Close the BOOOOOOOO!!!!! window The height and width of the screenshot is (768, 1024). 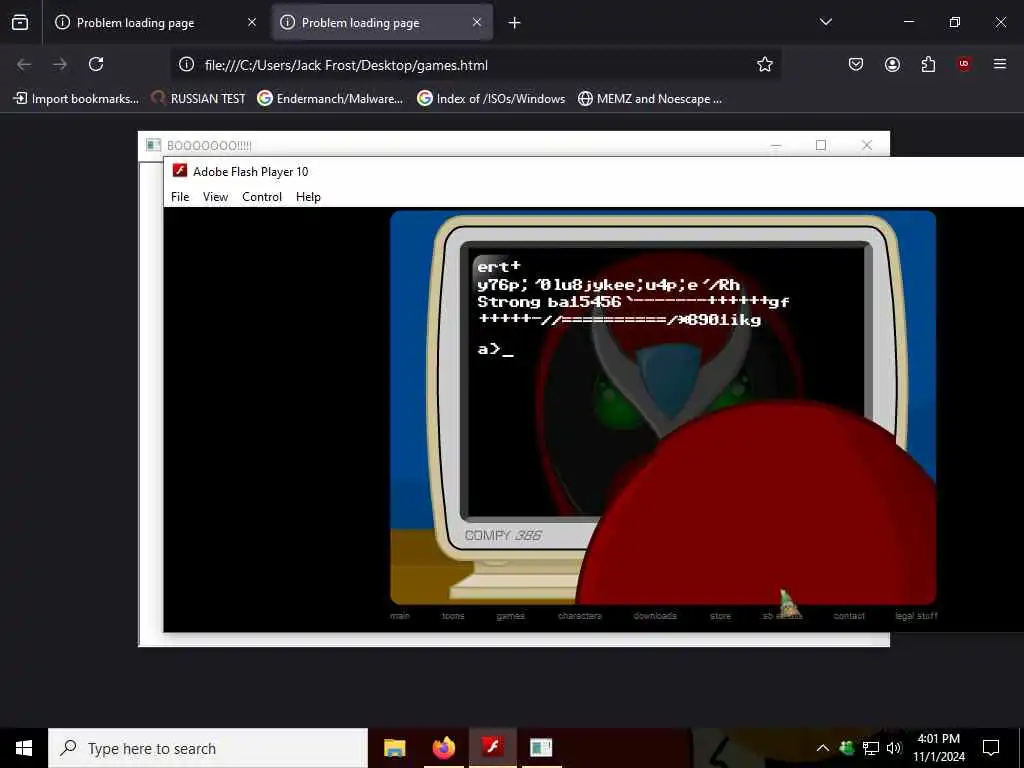[867, 145]
